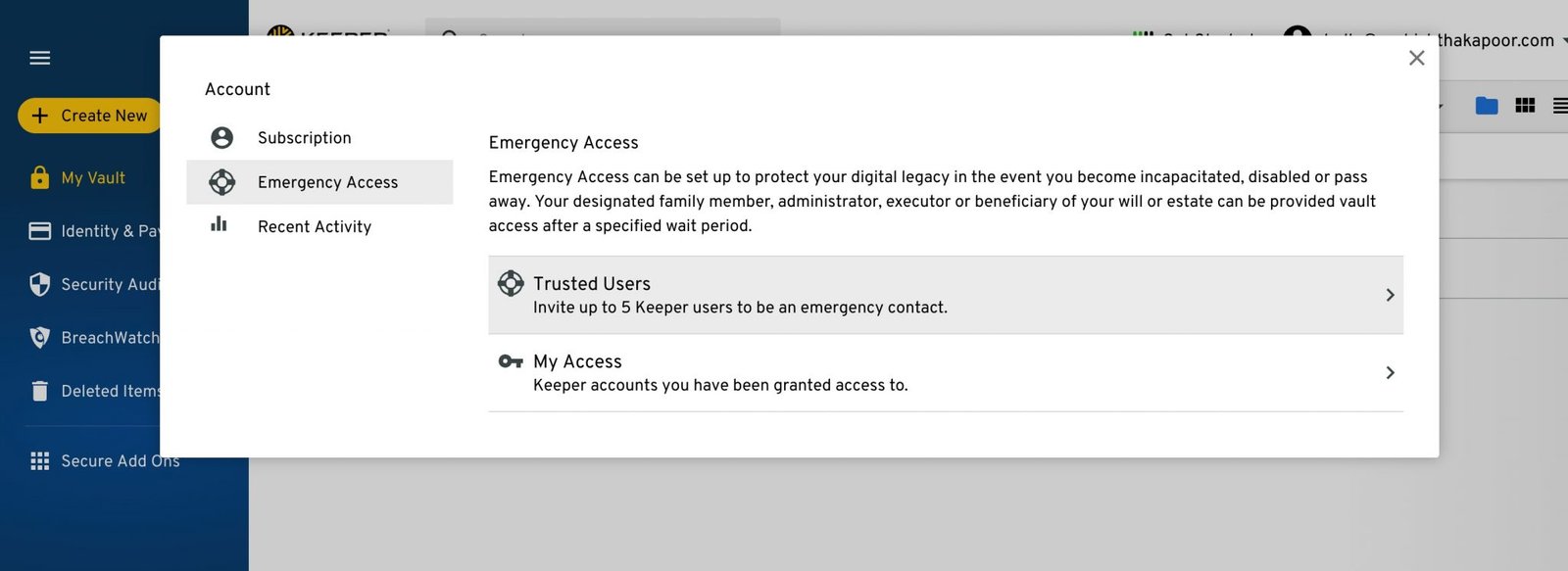
Task: Expand the Trusted Users chevron arrow
Action: click(x=1390, y=295)
